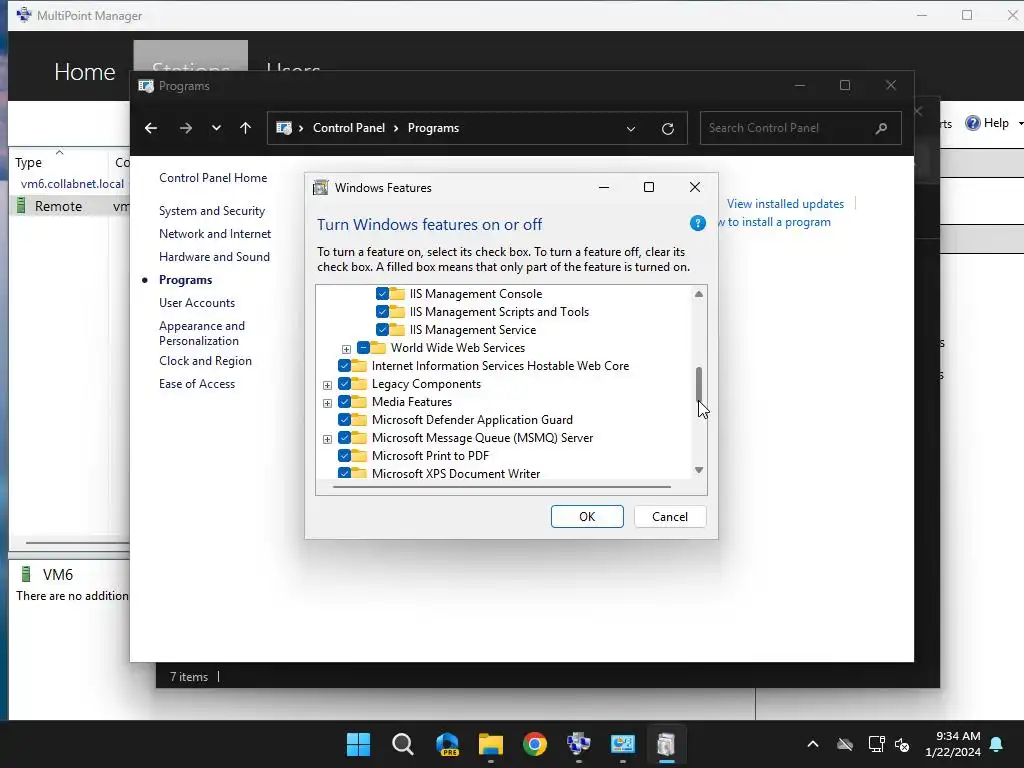Click the muted volume tray icon
Screen dimensions: 1024x768
point(902,744)
